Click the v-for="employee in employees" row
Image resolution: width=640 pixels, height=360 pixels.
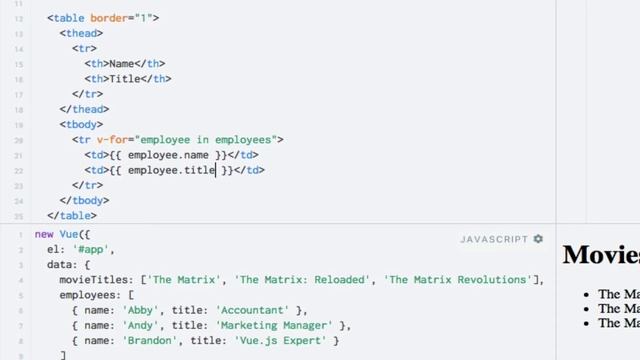coord(178,140)
